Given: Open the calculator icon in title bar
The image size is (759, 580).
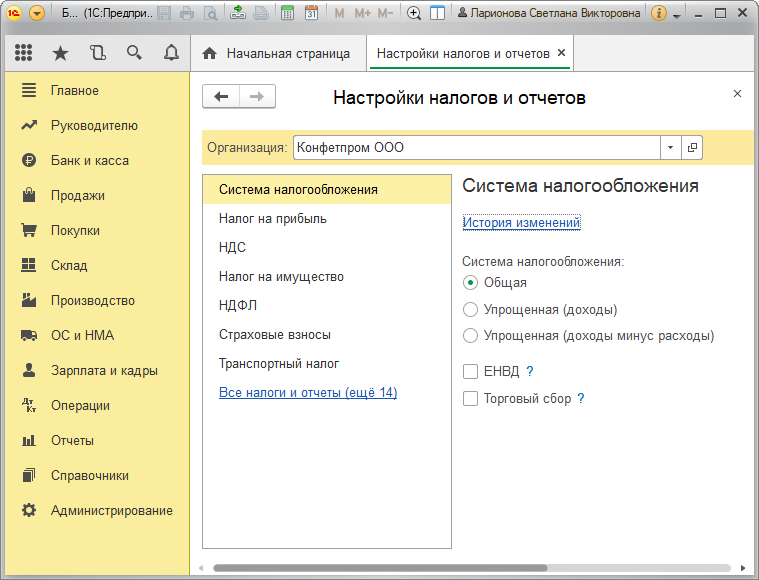Looking at the screenshot, I should 288,13.
